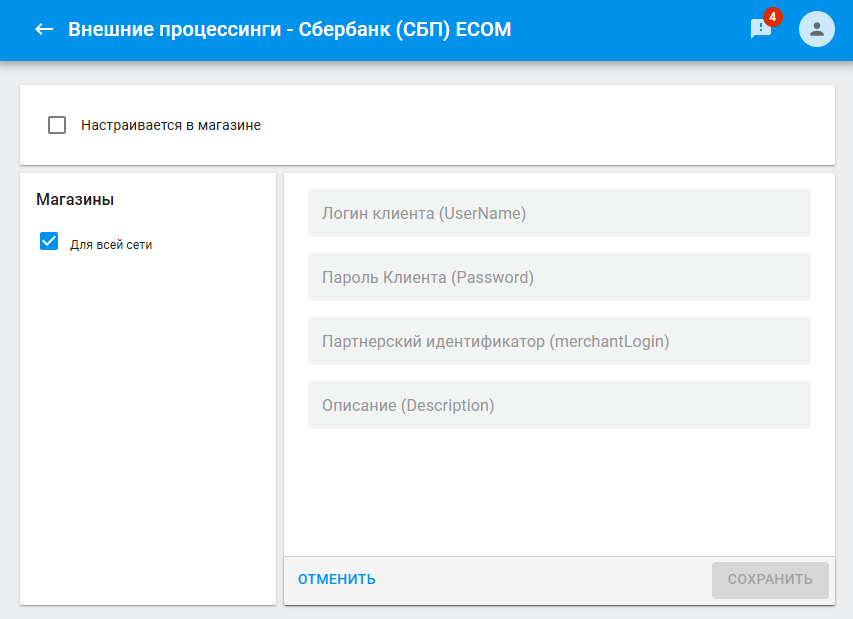Image resolution: width=853 pixels, height=619 pixels.
Task: Focus the 'Пароль Клиента (Password)' field
Action: [559, 277]
